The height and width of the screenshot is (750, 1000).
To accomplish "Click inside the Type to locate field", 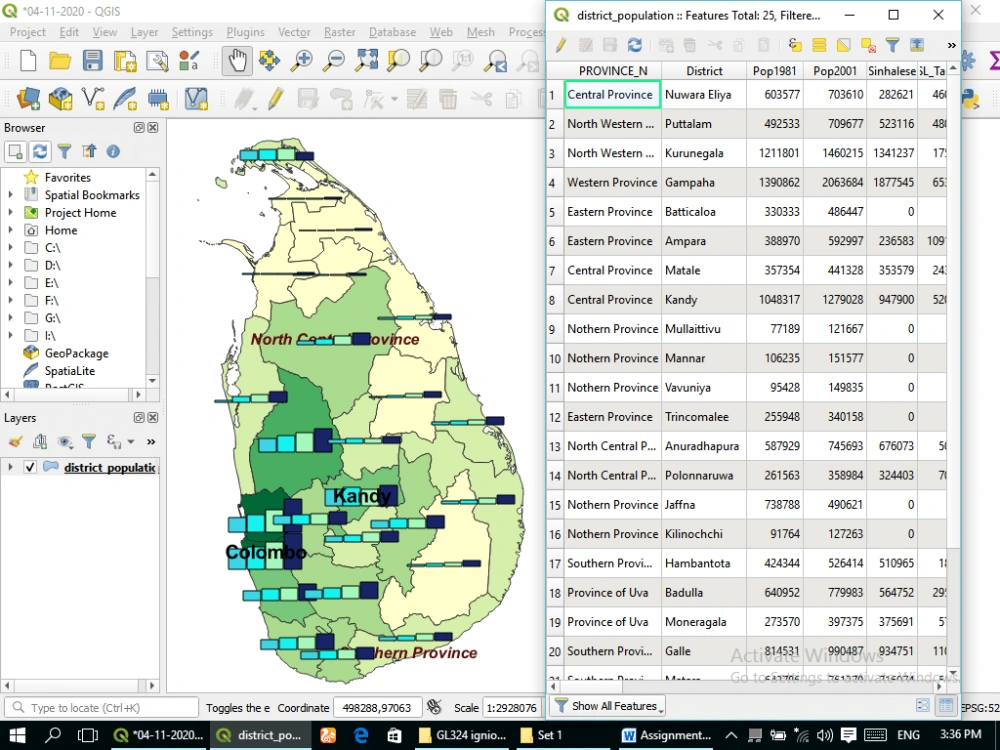I will pyautogui.click(x=100, y=707).
